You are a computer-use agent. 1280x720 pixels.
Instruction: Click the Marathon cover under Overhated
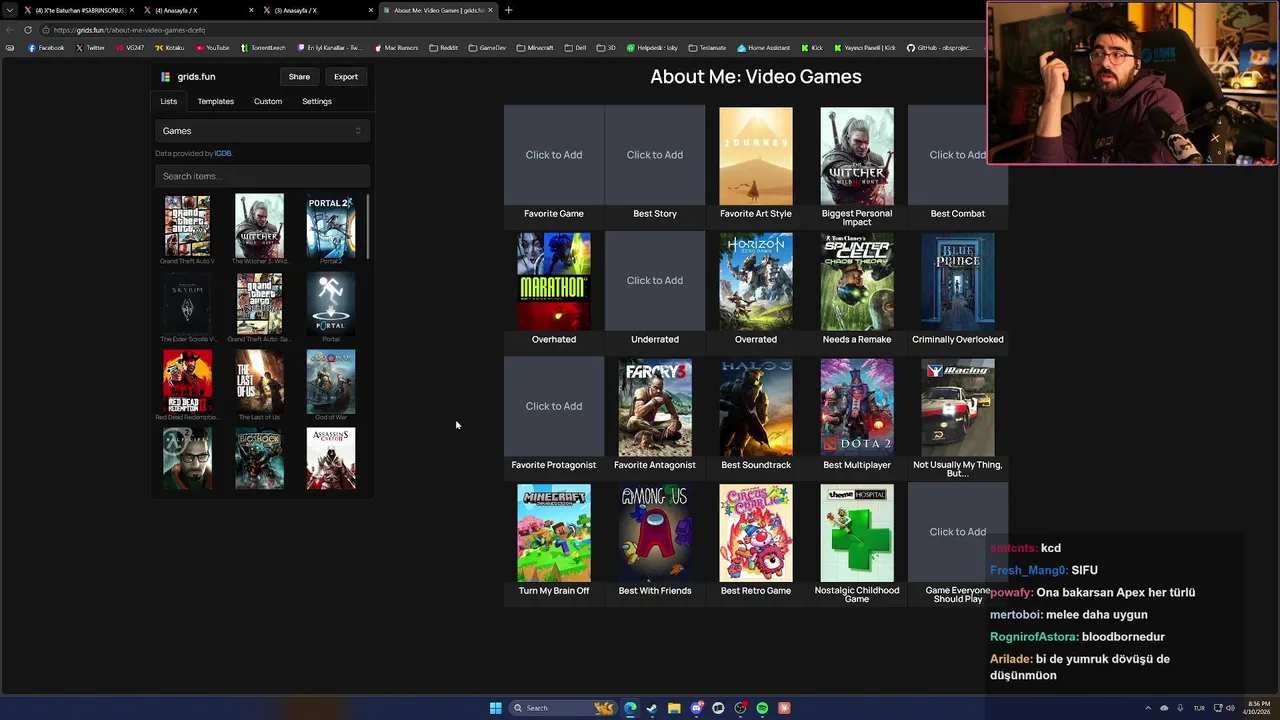click(x=554, y=282)
